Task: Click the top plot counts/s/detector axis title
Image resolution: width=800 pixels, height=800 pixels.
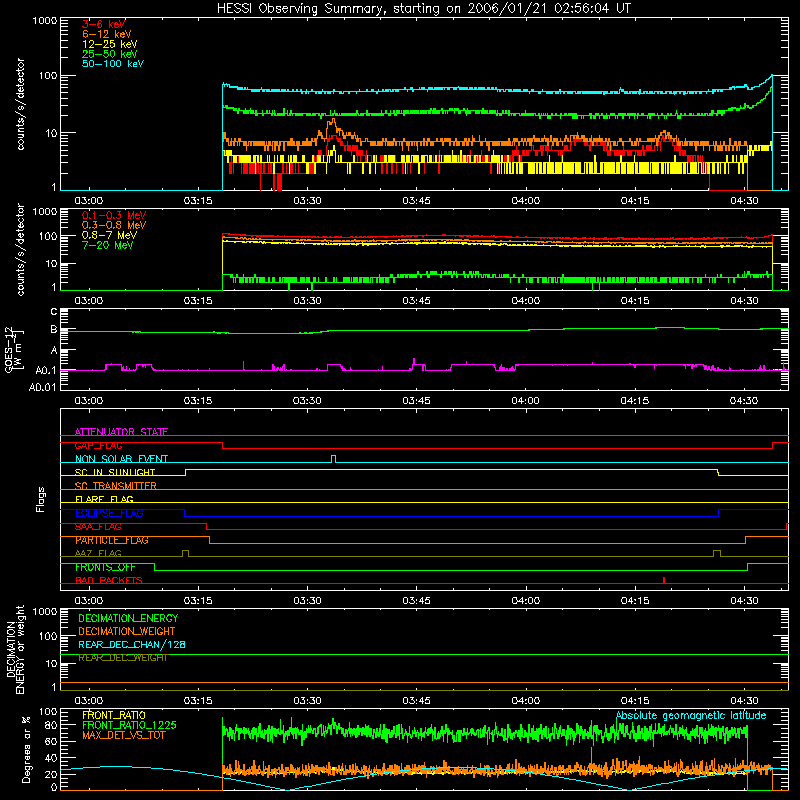Action: [20, 104]
